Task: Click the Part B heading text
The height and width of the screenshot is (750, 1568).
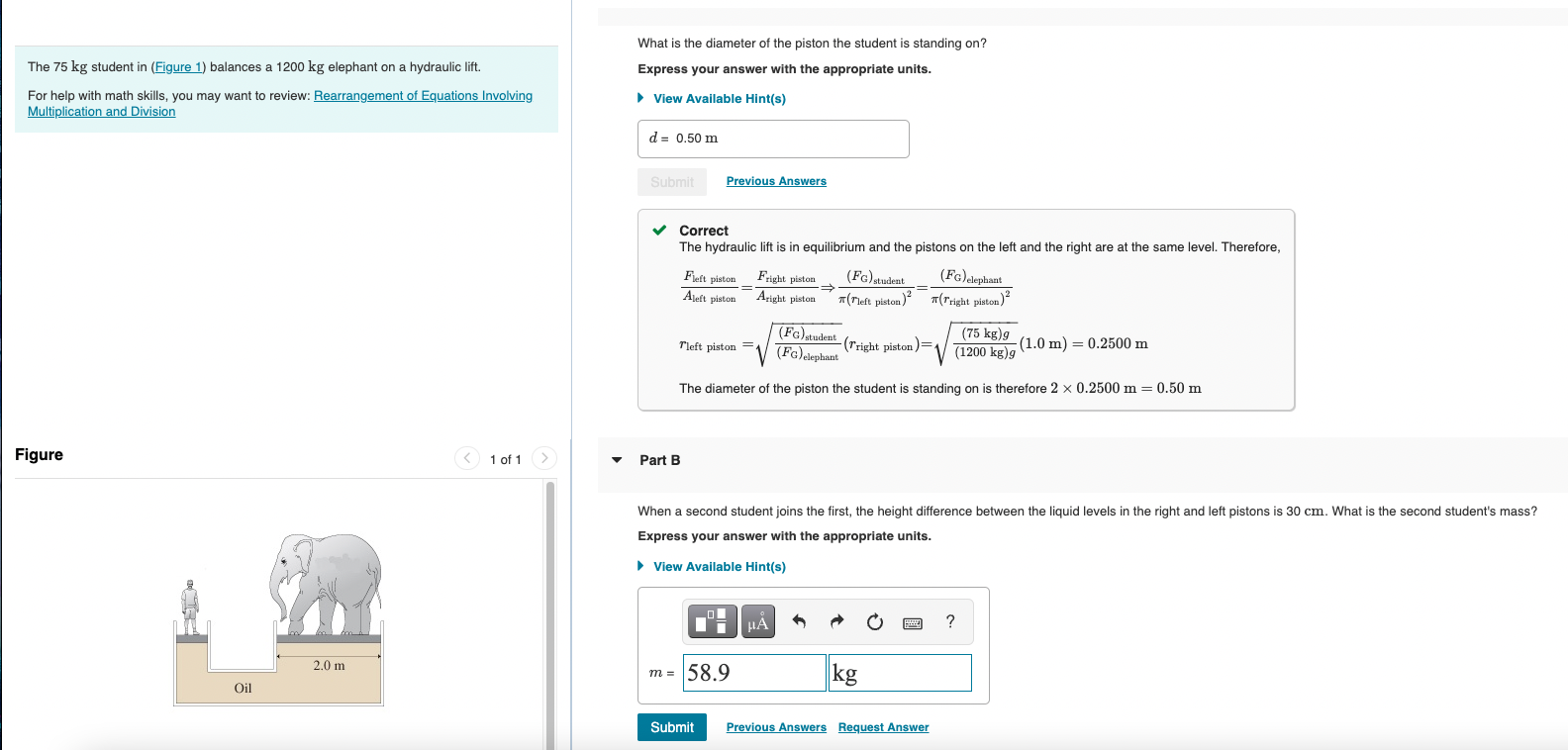Action: coord(659,460)
